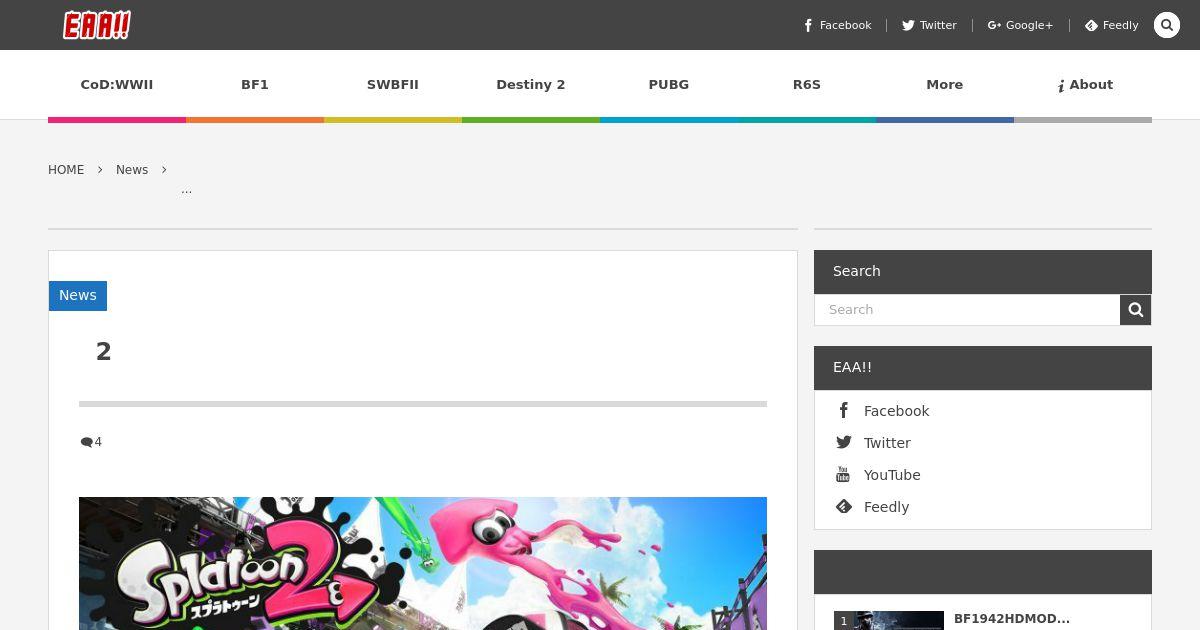Click the blue News category tag
The width and height of the screenshot is (1200, 630).
pyautogui.click(x=78, y=295)
